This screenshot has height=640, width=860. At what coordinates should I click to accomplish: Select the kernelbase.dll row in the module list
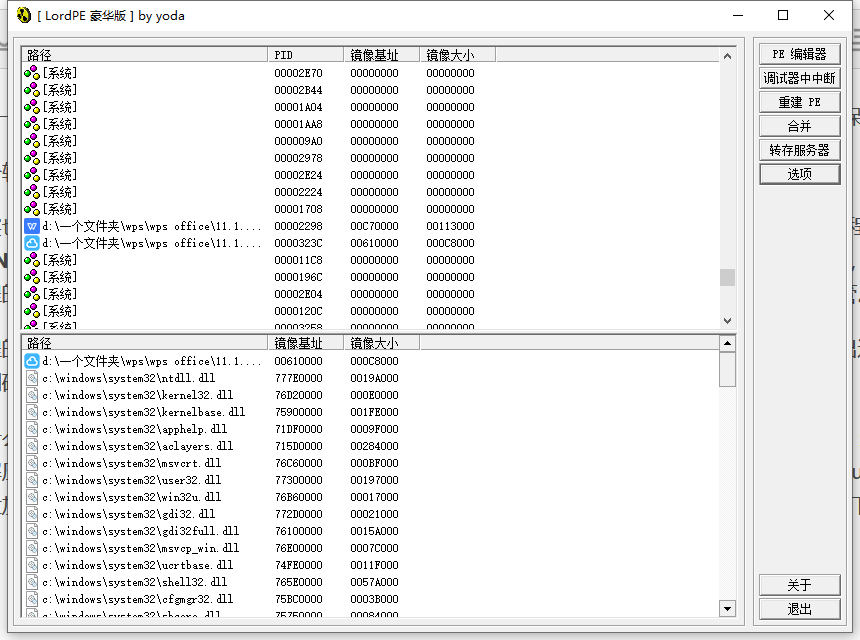(150, 412)
